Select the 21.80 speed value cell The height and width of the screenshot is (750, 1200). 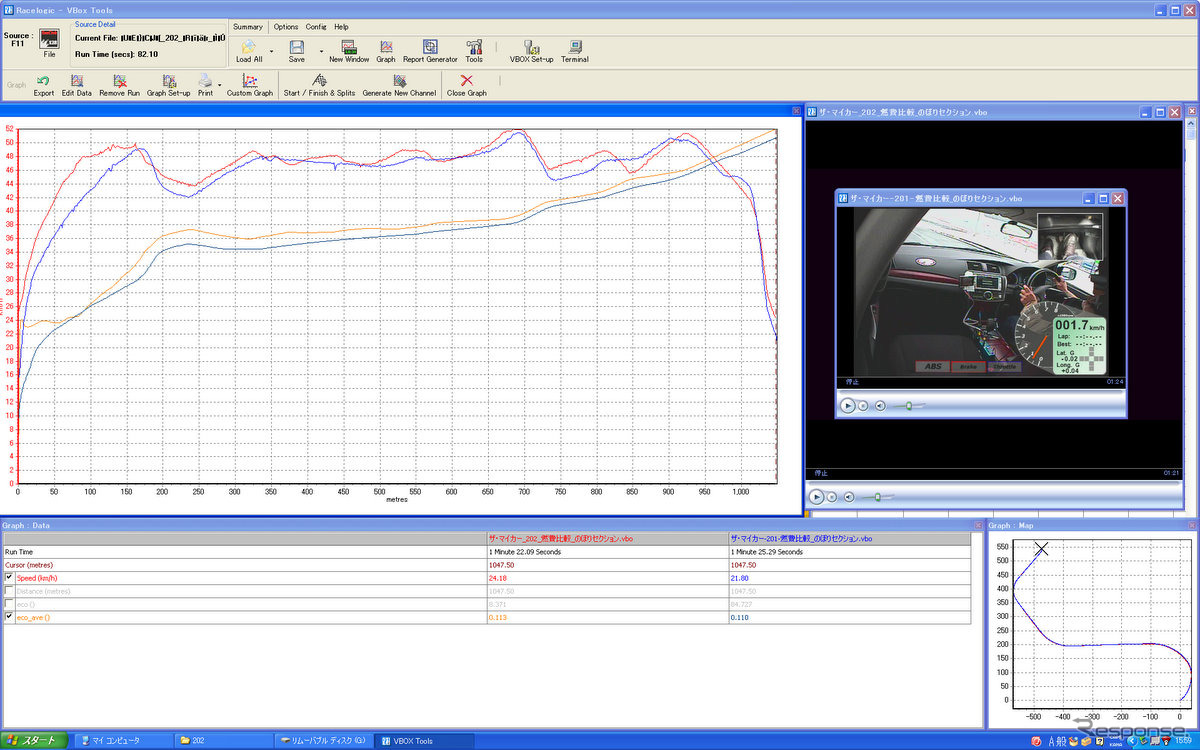point(850,578)
